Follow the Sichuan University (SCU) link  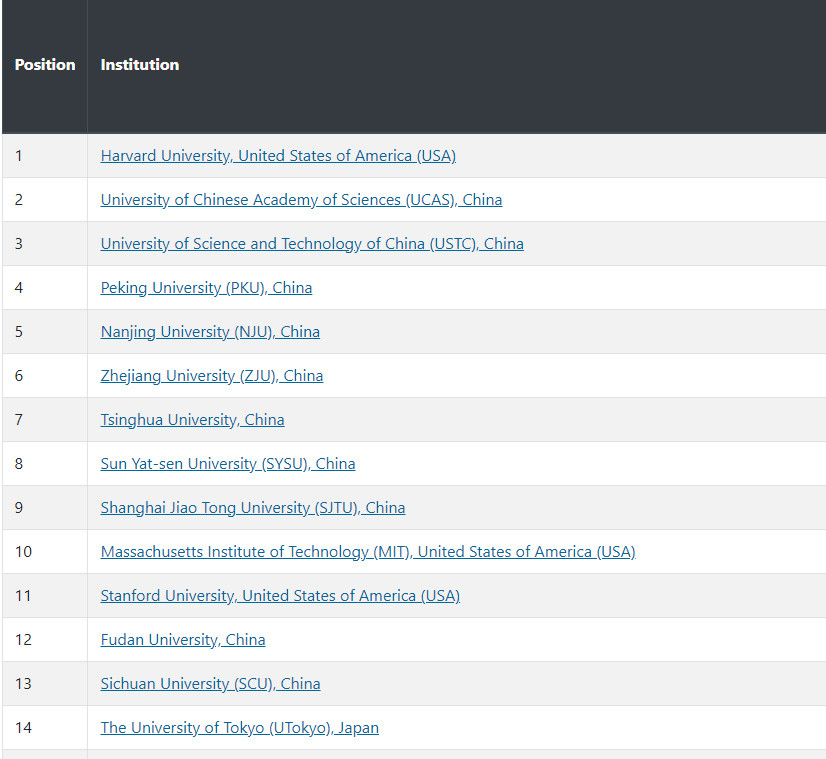[x=210, y=684]
